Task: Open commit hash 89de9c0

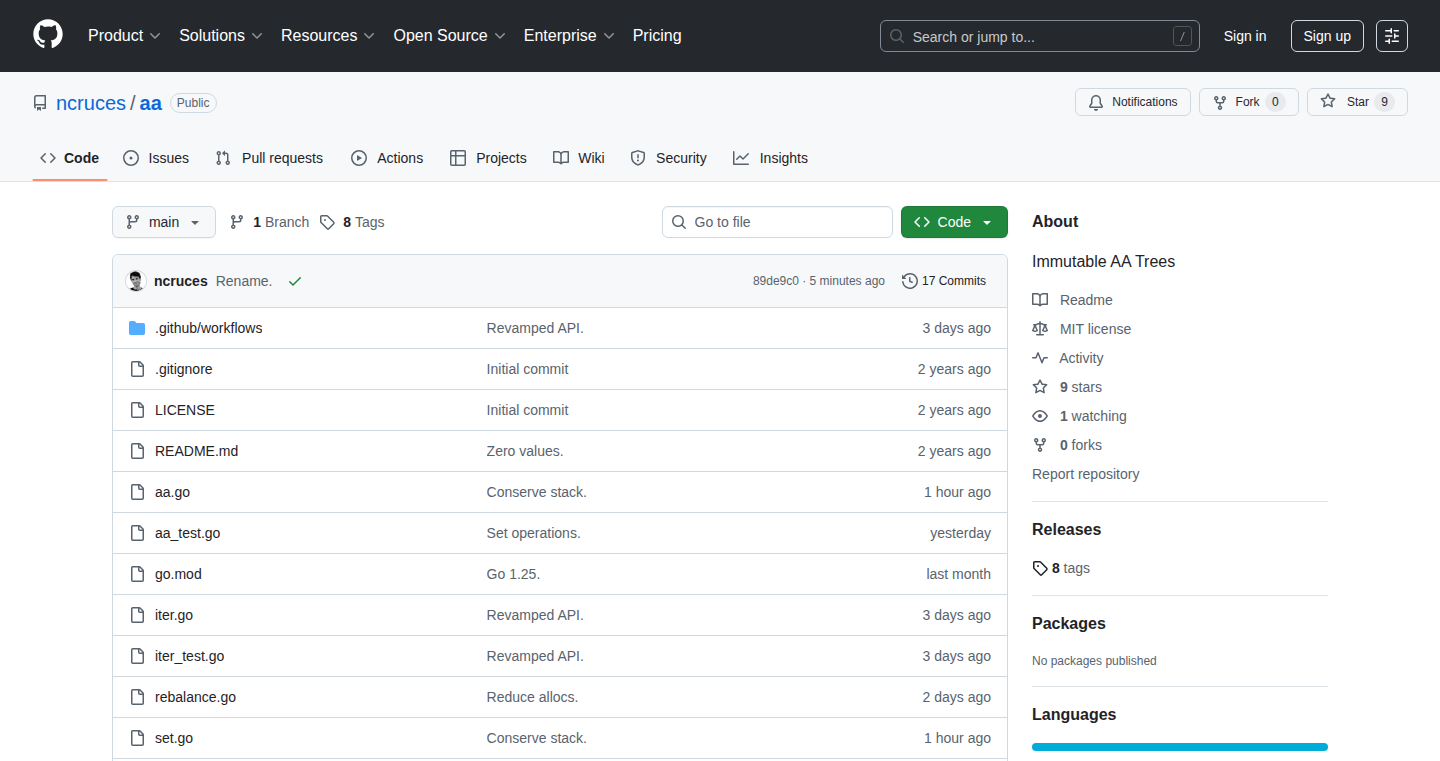Action: [776, 281]
